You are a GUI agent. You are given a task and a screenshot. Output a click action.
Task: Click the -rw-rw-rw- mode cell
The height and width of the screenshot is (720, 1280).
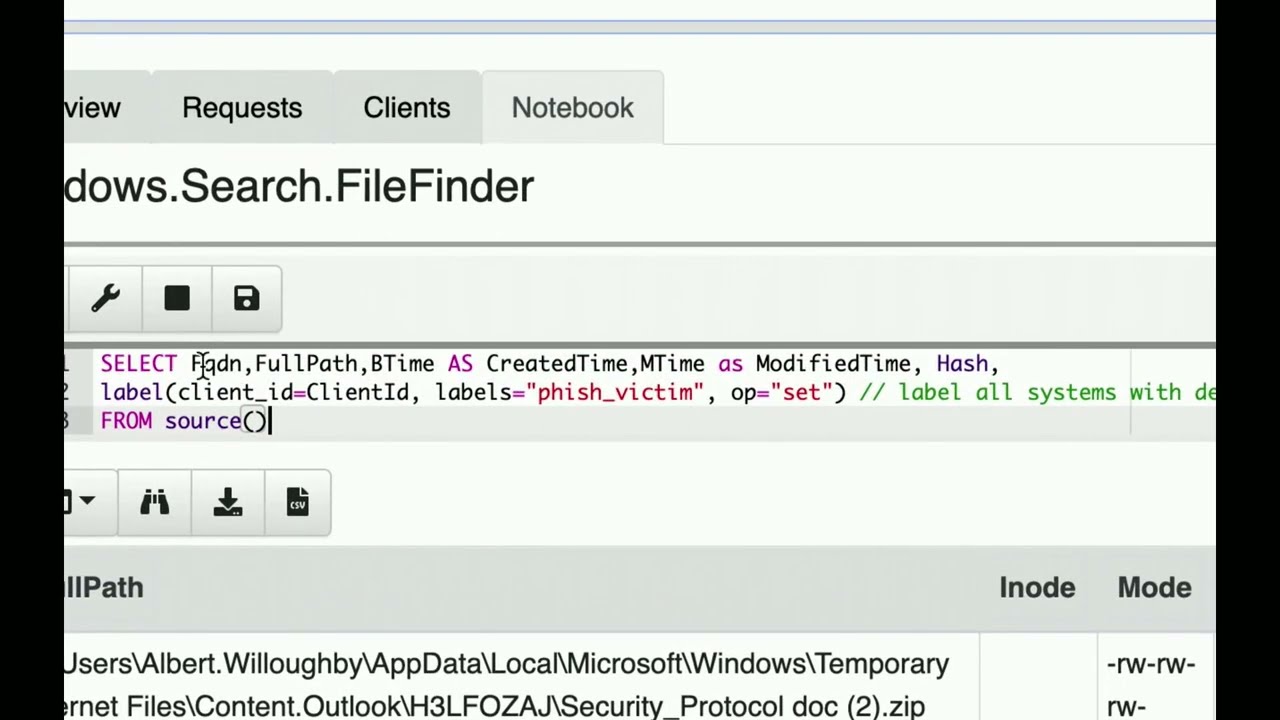1151,685
